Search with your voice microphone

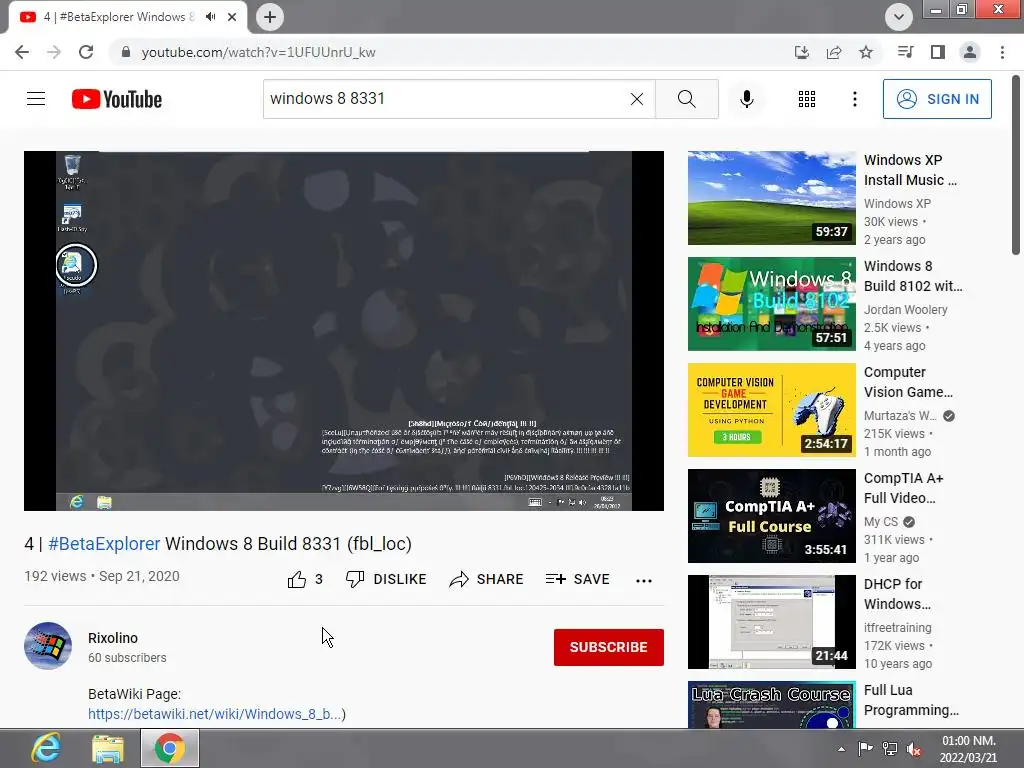pos(746,99)
